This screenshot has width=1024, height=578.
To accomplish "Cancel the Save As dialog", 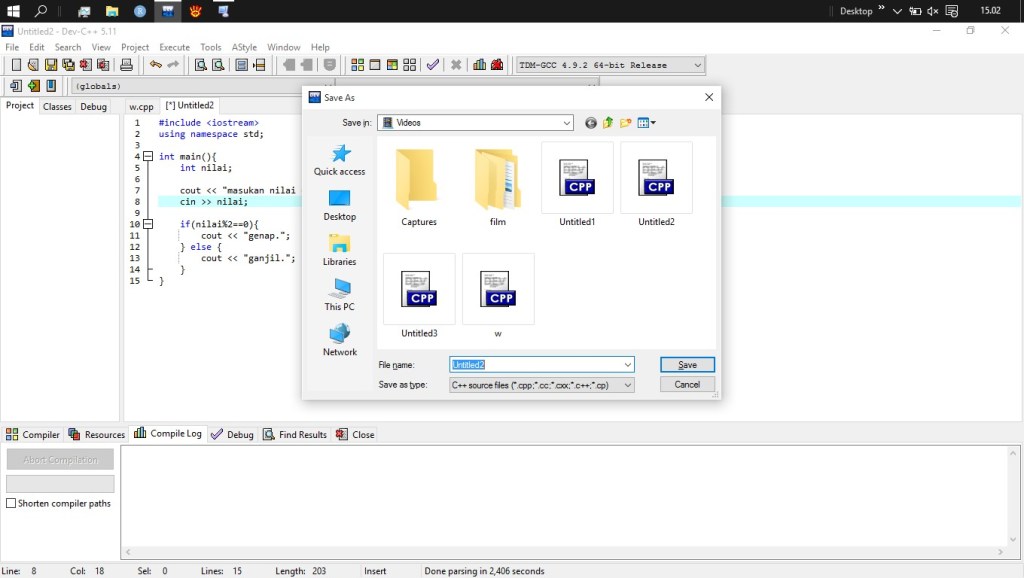I will click(x=687, y=385).
